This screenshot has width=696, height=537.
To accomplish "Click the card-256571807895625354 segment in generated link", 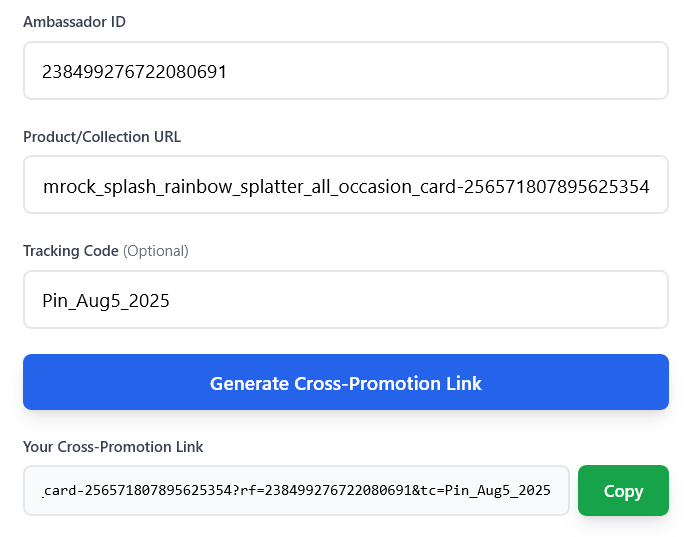I will [138, 490].
